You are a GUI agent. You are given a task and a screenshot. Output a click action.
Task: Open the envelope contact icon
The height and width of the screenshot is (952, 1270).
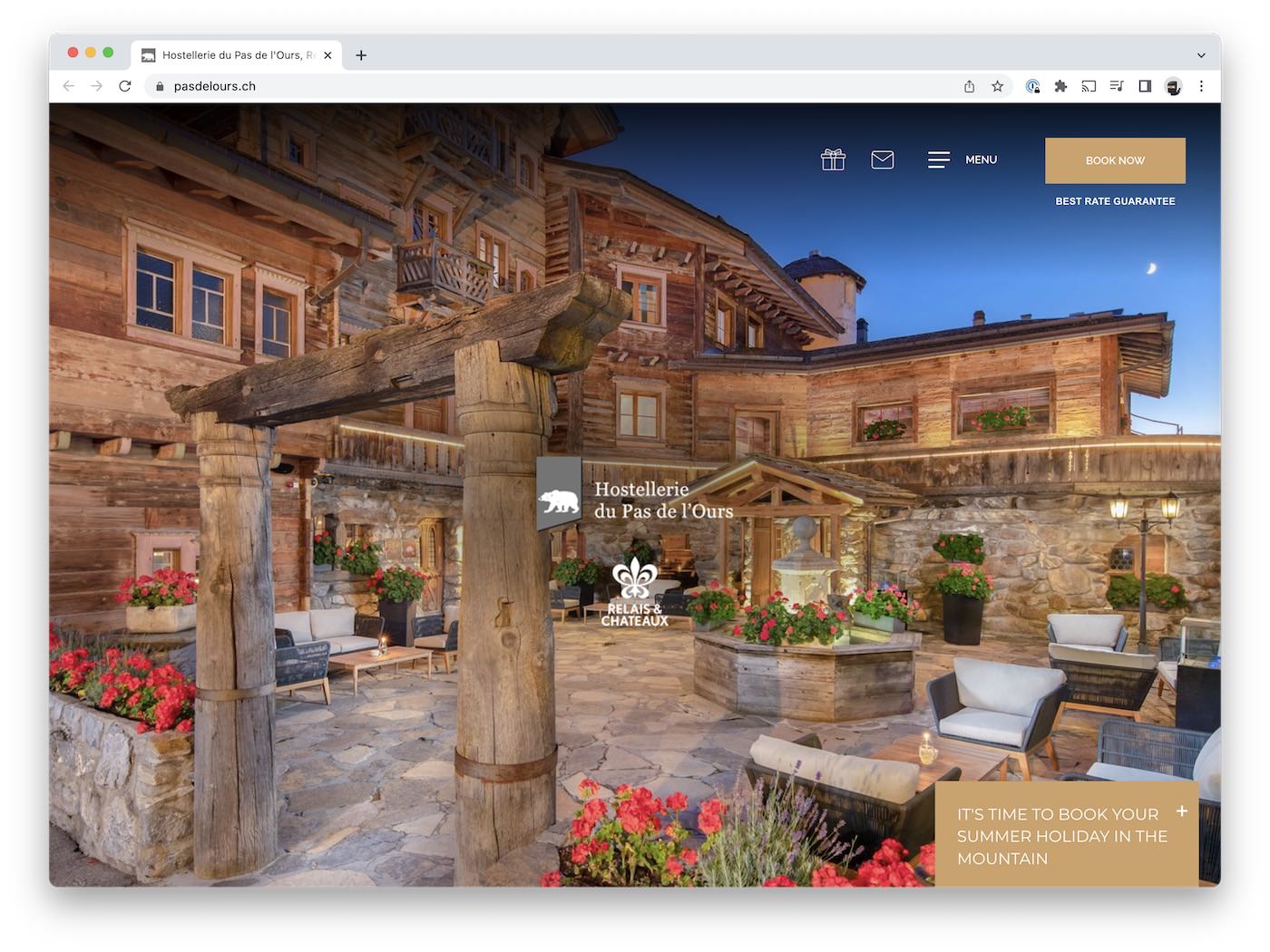coord(883,160)
